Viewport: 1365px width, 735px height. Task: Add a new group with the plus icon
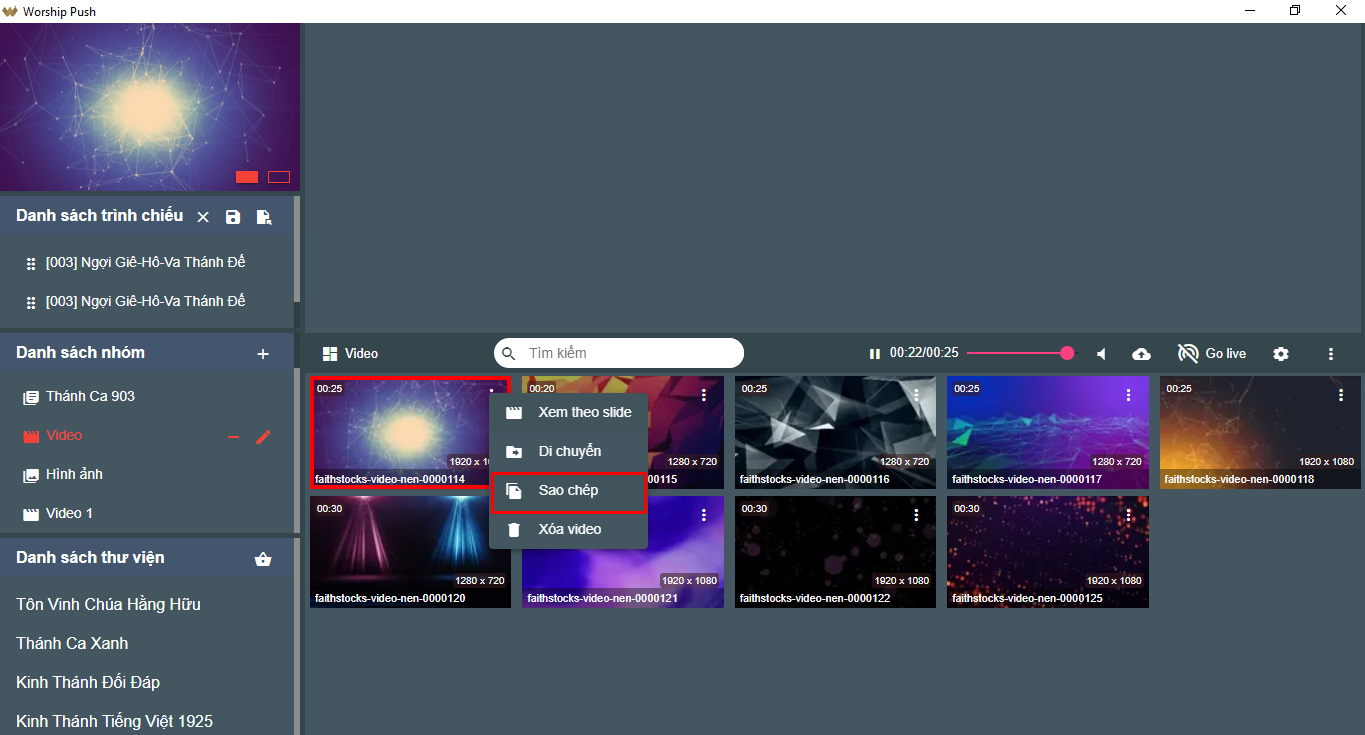coord(263,354)
